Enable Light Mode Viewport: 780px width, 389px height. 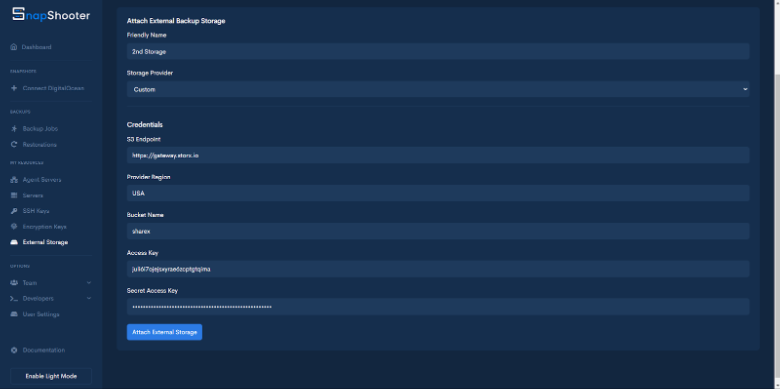coord(51,376)
